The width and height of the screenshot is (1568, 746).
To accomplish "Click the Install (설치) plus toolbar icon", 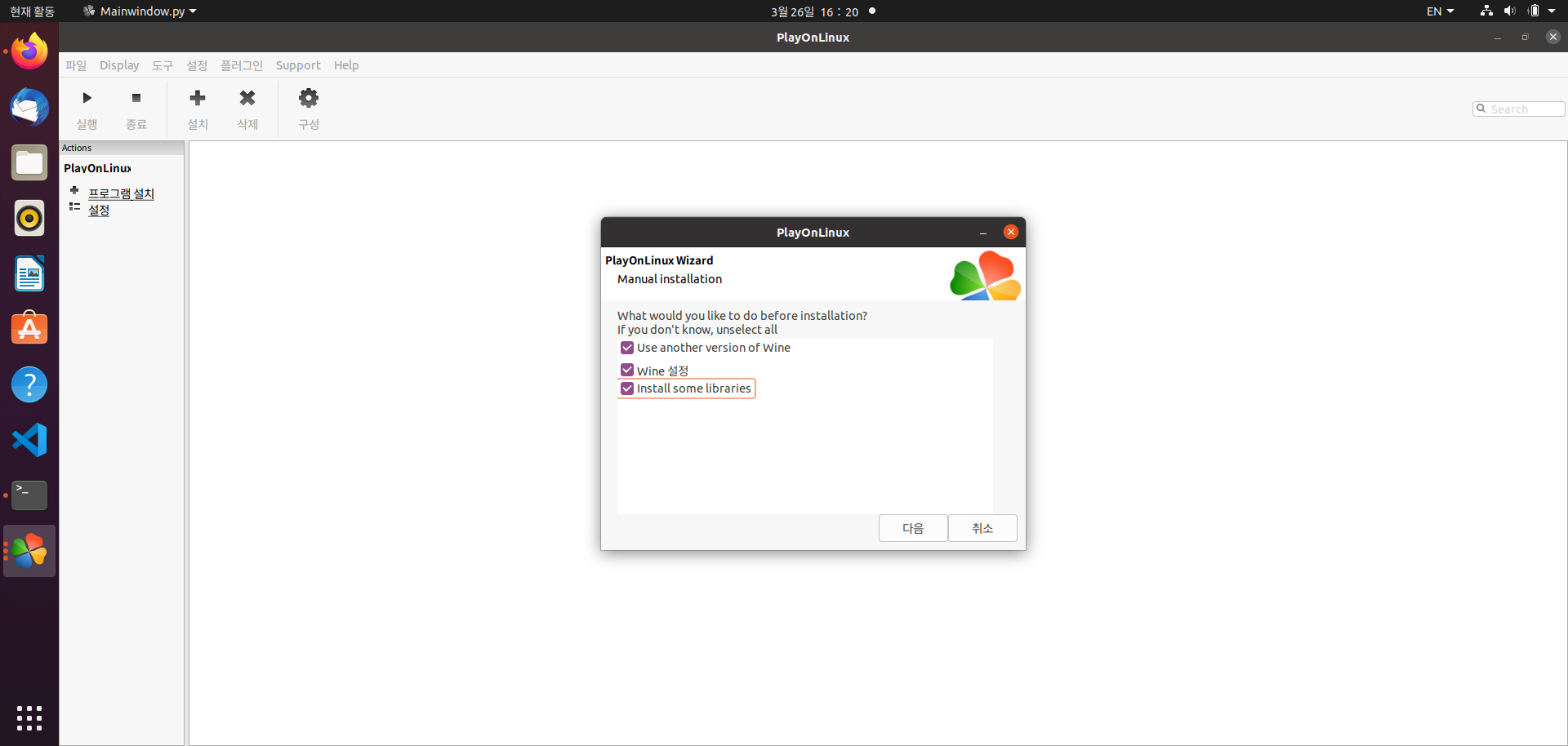I will coord(198,98).
